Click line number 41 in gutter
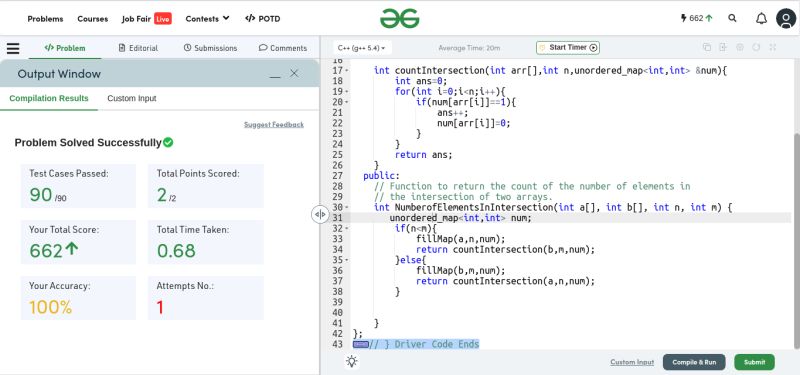Image resolution: width=800 pixels, height=375 pixels. [337, 323]
